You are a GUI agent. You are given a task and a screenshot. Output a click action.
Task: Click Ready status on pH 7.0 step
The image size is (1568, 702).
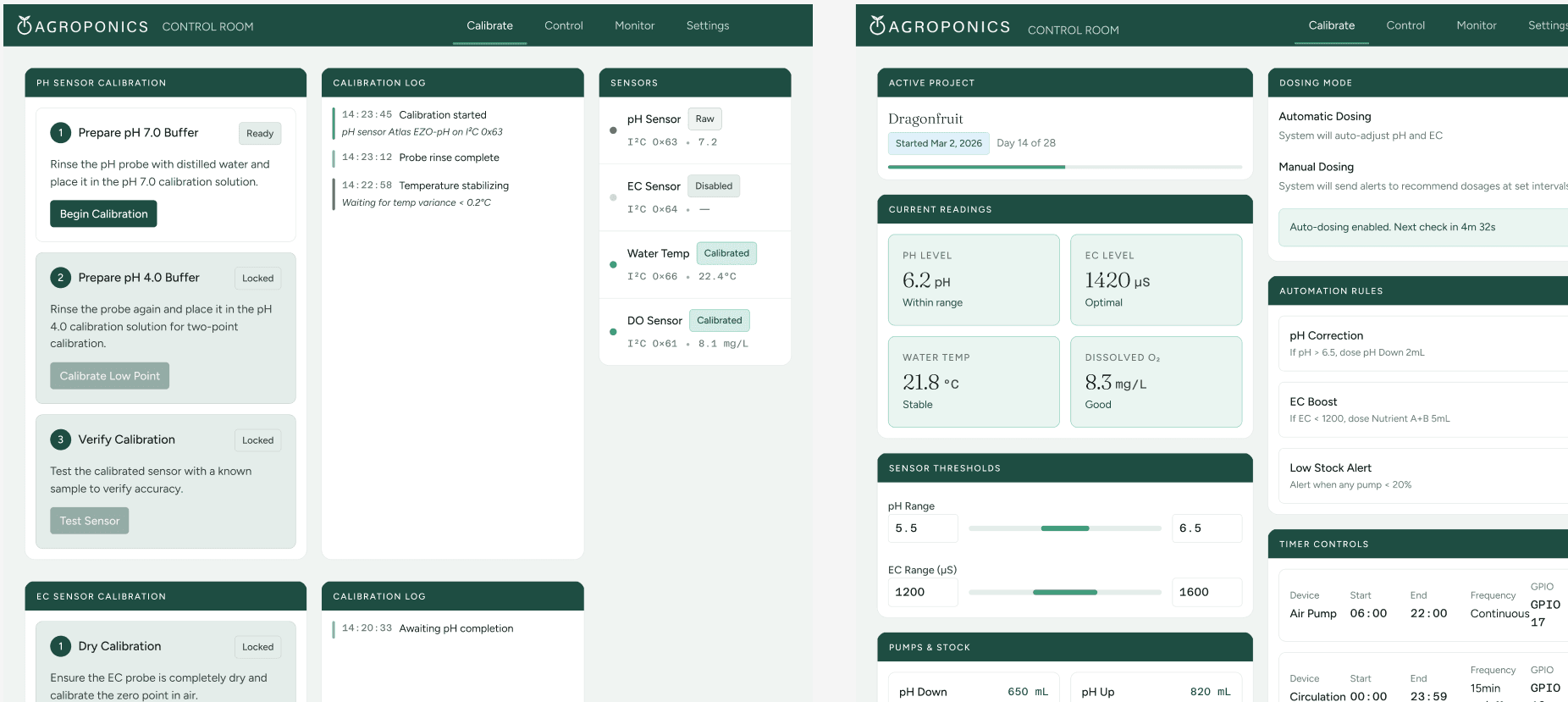tap(260, 133)
